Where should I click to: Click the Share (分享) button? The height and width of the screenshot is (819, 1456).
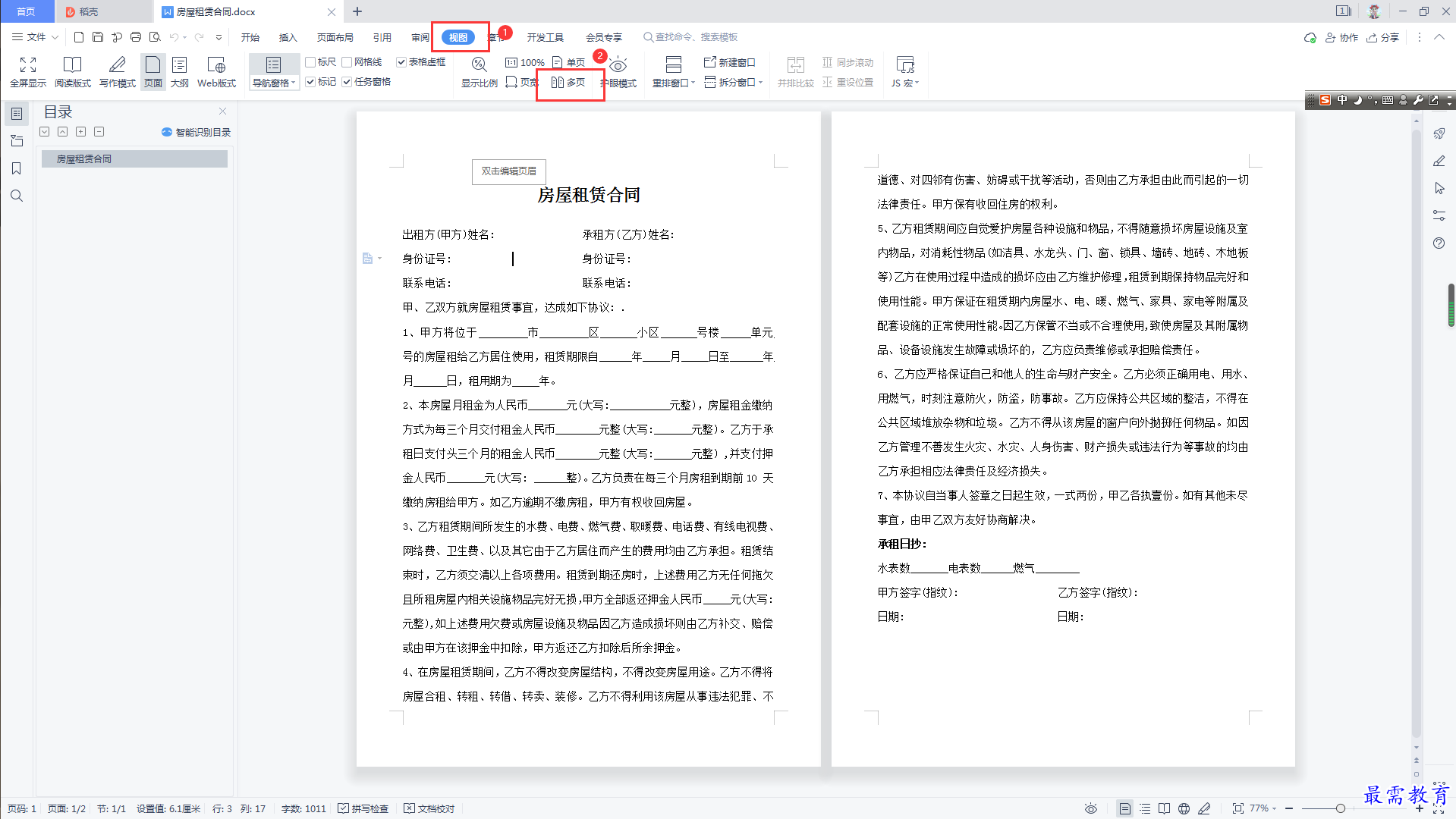click(x=1383, y=37)
